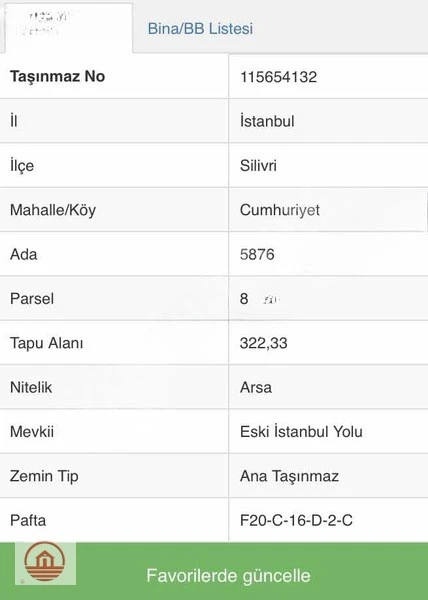Click Zemin Tip value Ana Taşınmaz
428x600 pixels.
tap(289, 476)
